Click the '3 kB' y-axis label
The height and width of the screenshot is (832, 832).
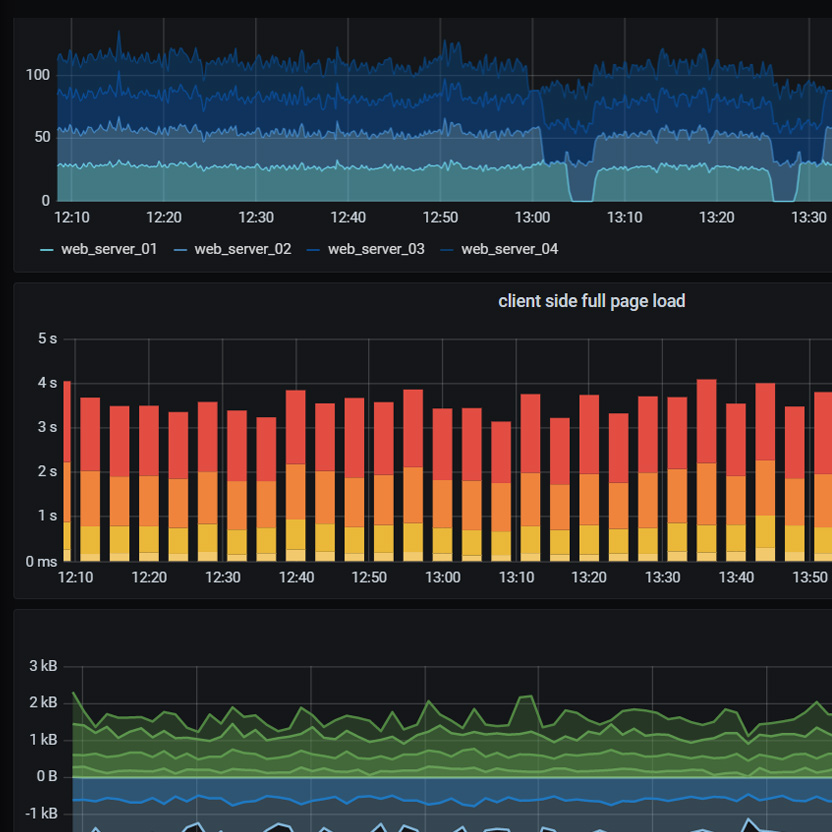43,666
